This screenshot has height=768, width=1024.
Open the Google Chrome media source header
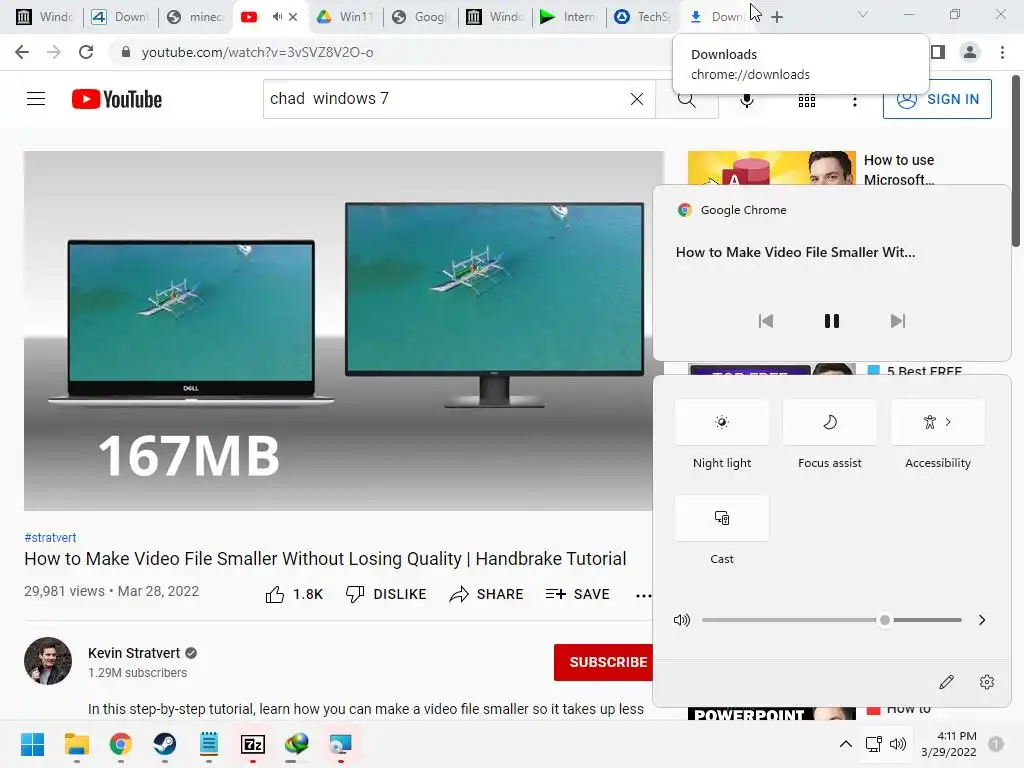point(731,210)
